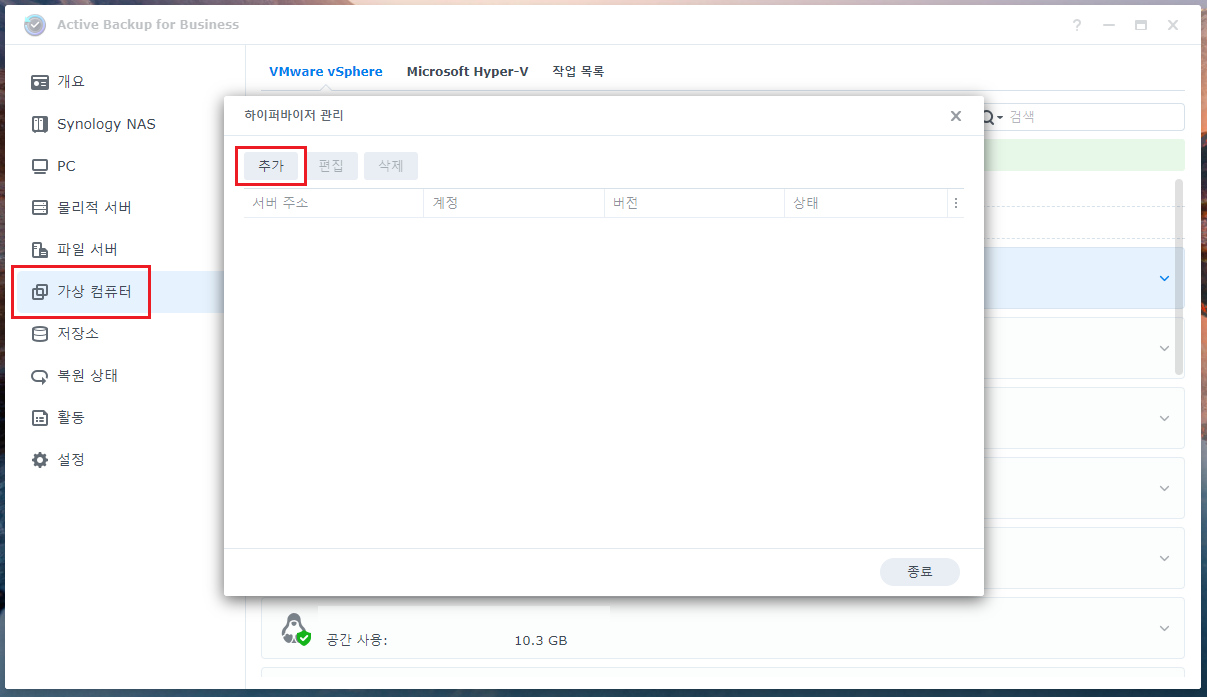Open the column options three-dot menu
Screen dimensions: 1208x697
pyautogui.click(x=956, y=203)
